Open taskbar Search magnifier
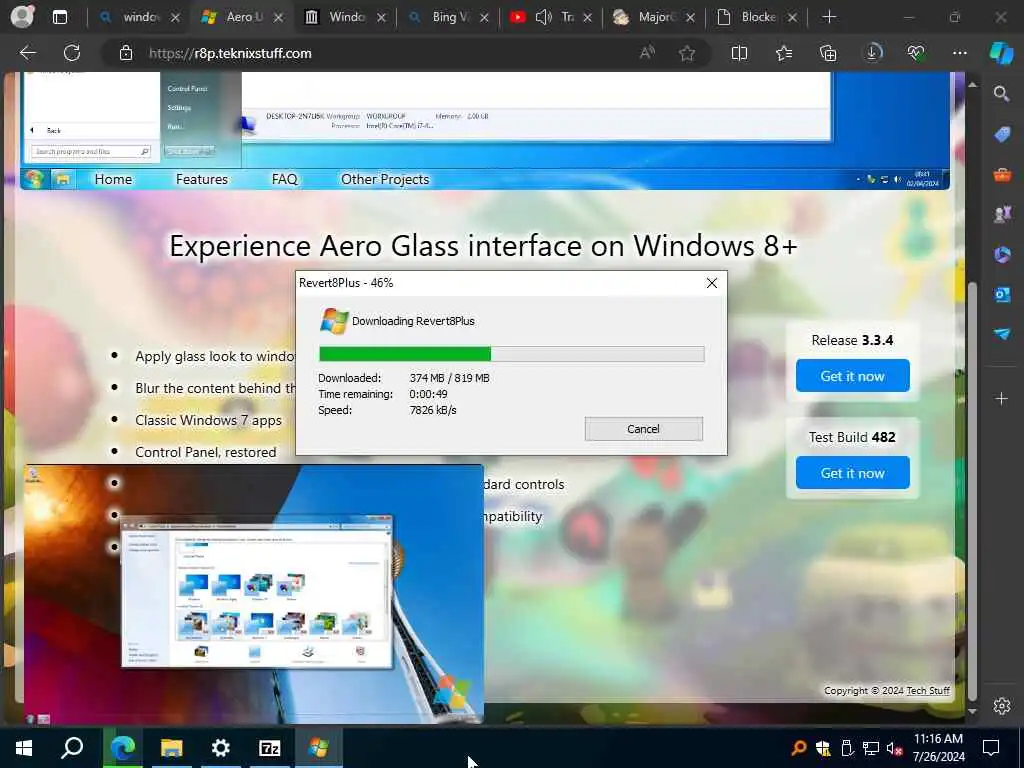Viewport: 1024px width, 768px height. [72, 748]
